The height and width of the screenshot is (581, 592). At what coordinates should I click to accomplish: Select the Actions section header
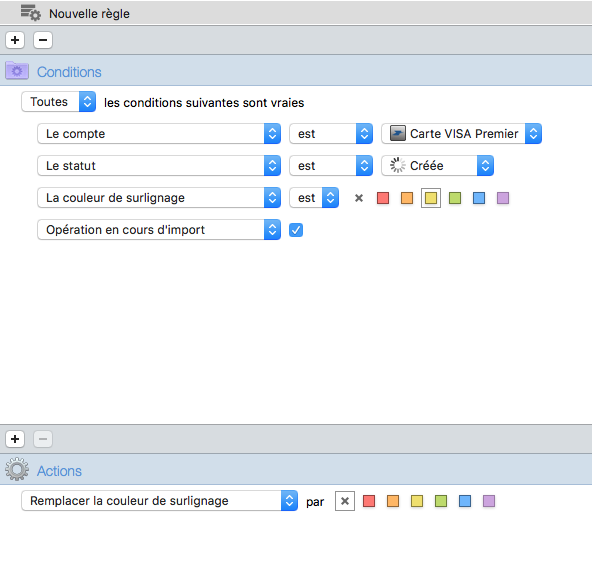tap(59, 471)
